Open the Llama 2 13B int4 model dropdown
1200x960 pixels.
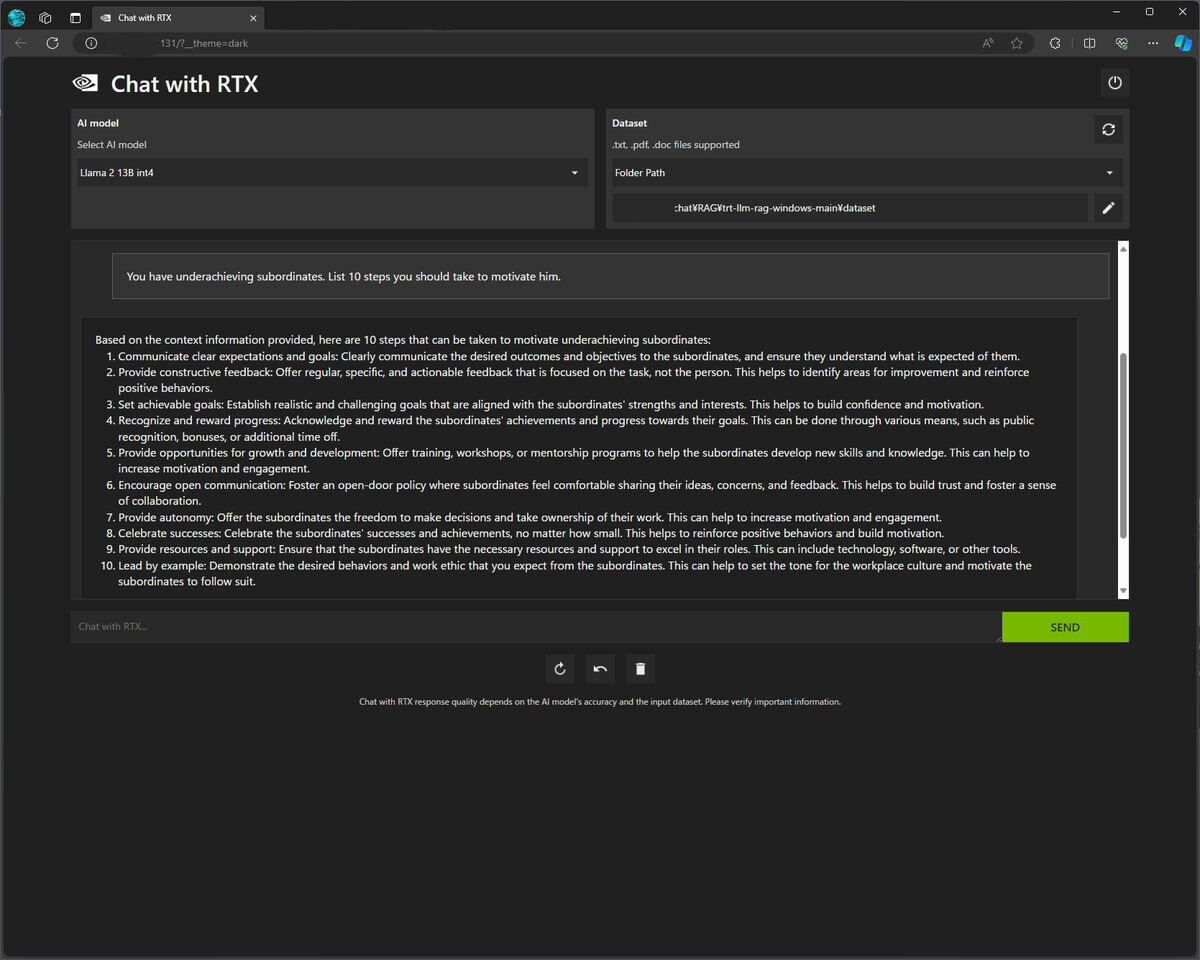click(330, 173)
